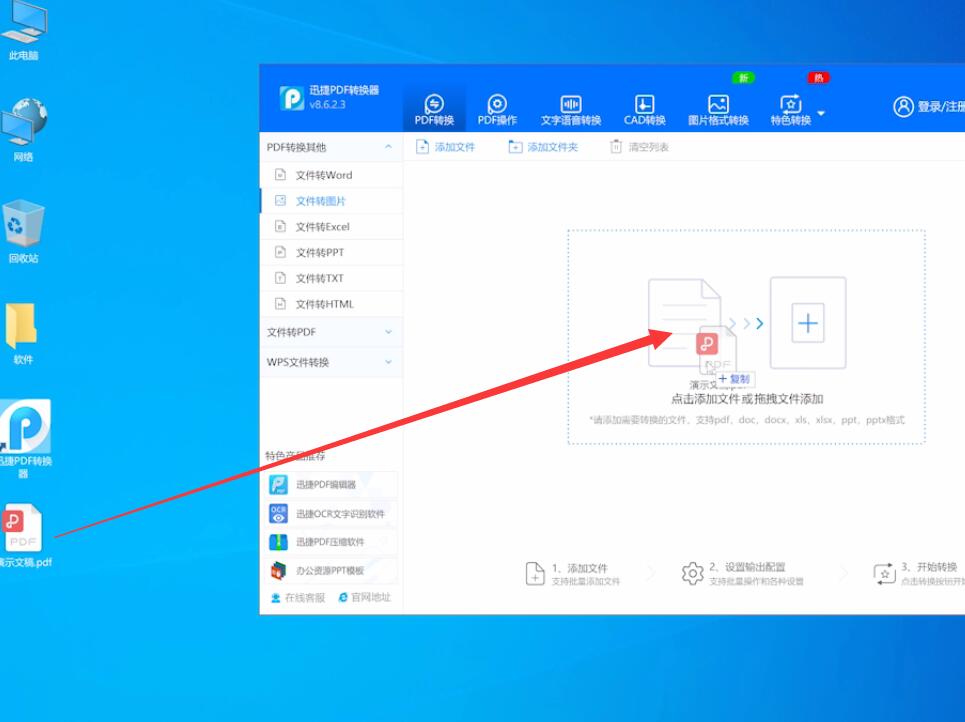Select 演示文稿.pdf file on desktop
Image resolution: width=965 pixels, height=722 pixels.
(25, 535)
